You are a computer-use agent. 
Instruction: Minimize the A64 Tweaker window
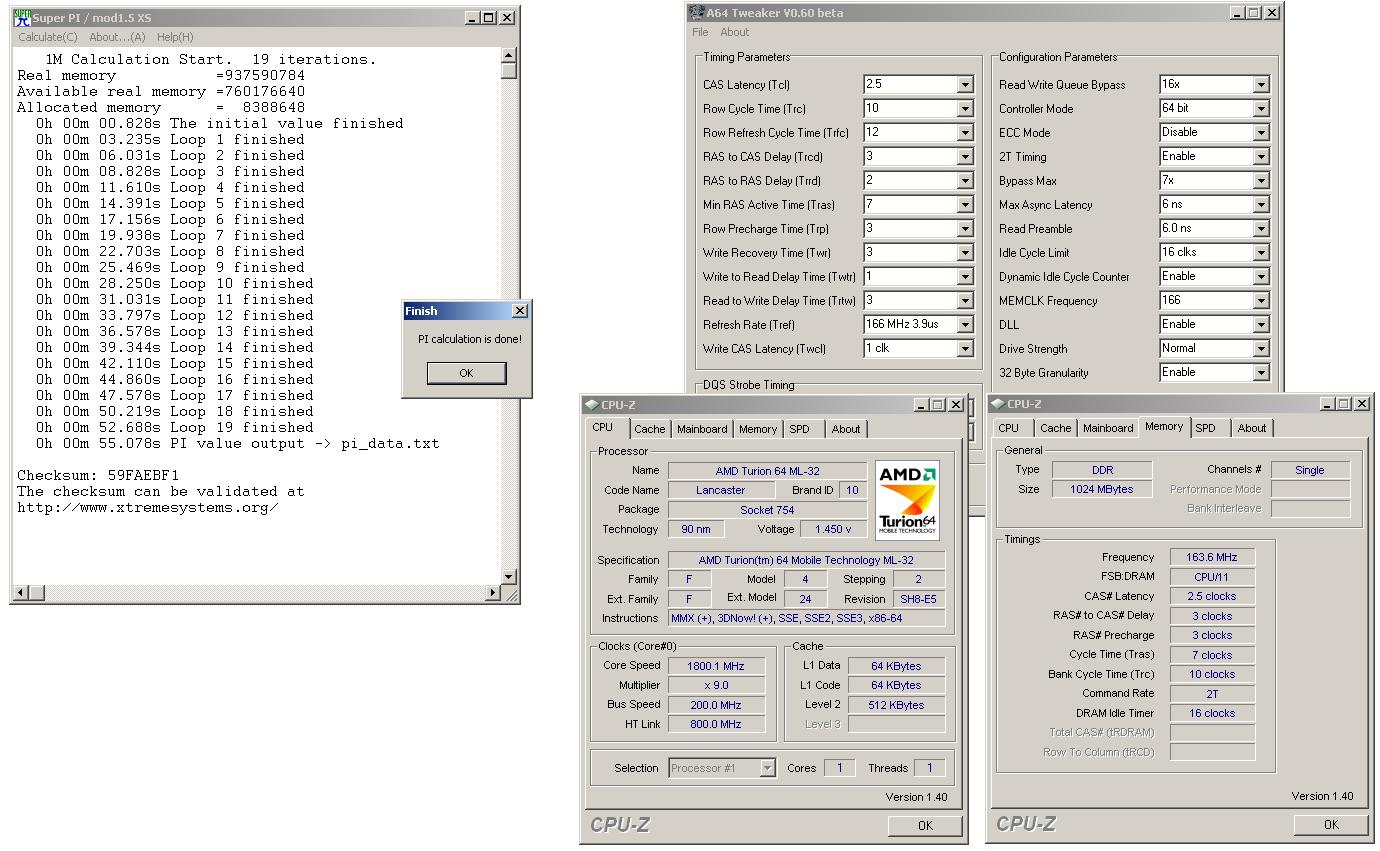point(1237,13)
